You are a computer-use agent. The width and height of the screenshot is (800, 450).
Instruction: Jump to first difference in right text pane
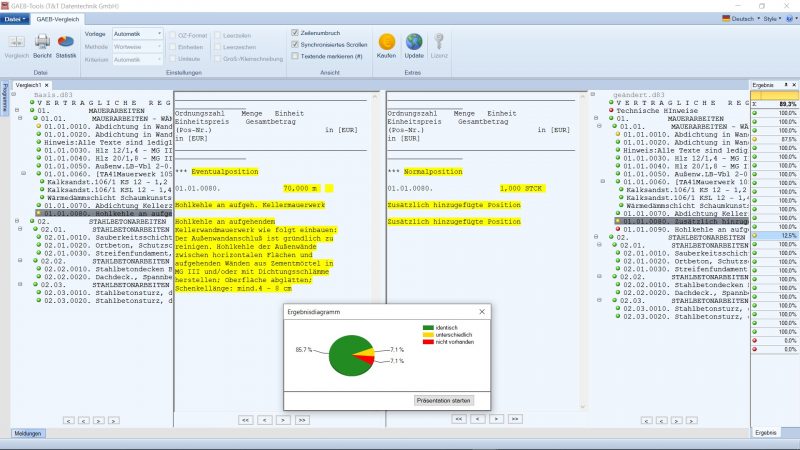[458, 419]
